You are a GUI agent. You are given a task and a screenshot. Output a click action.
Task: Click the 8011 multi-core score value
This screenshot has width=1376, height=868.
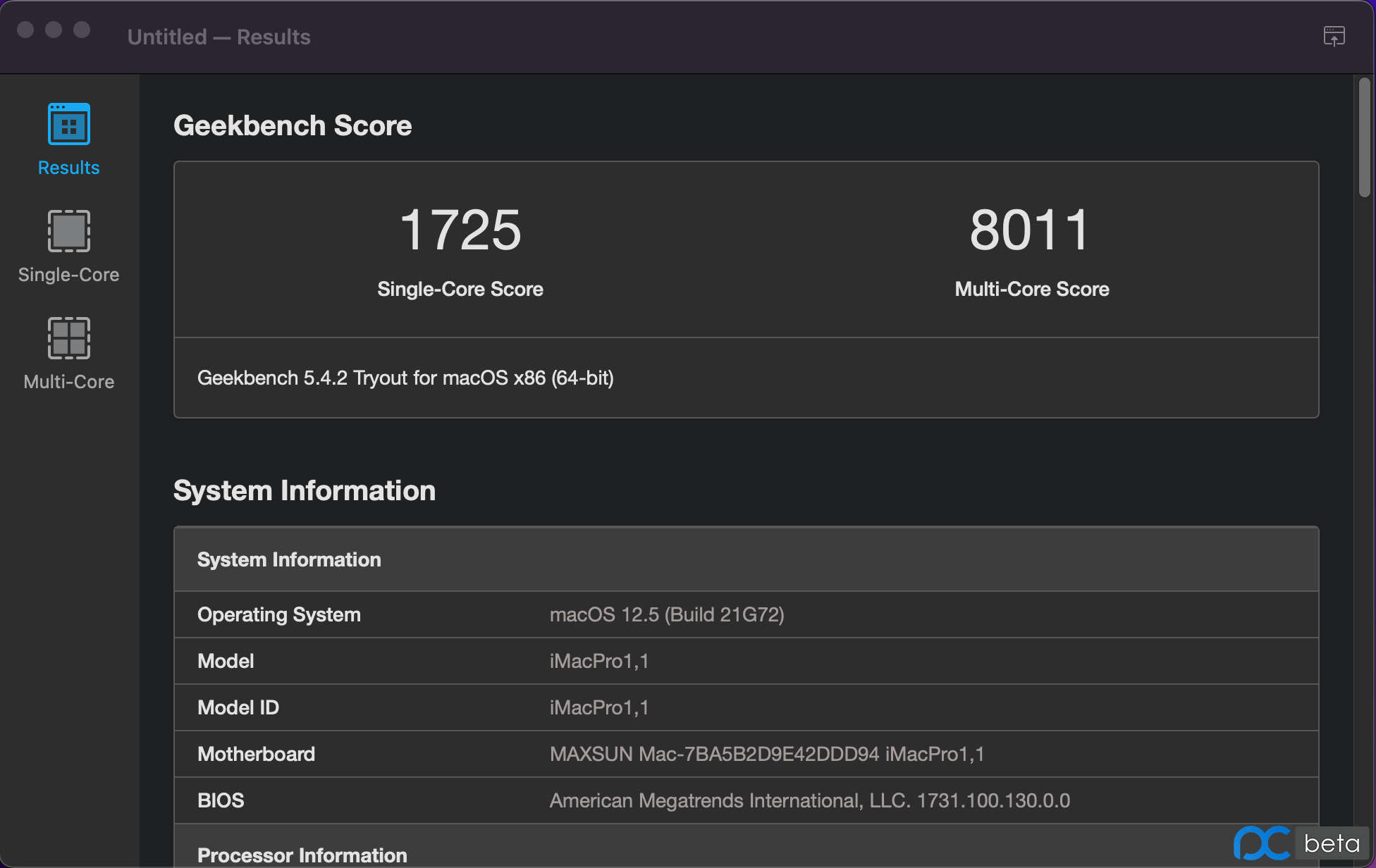pos(1031,230)
